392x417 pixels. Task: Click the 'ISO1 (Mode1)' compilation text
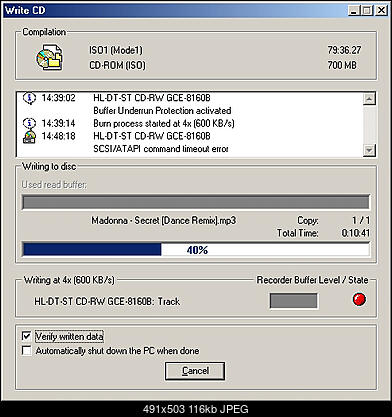pyautogui.click(x=116, y=50)
